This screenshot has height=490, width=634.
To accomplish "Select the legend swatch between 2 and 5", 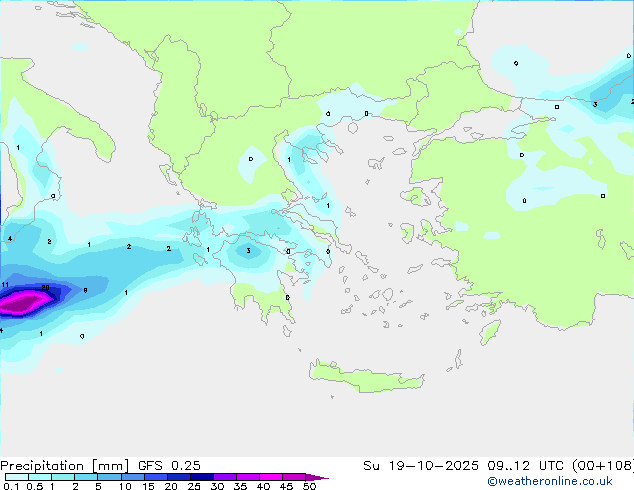I will tap(86, 477).
